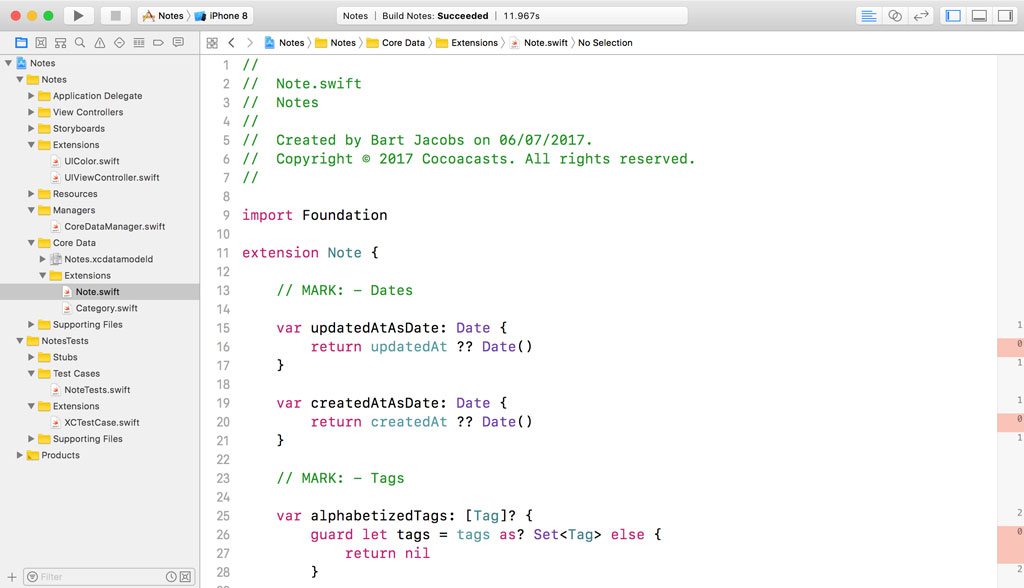Show the Utilities inspector panel
The height and width of the screenshot is (588, 1024).
[1005, 15]
